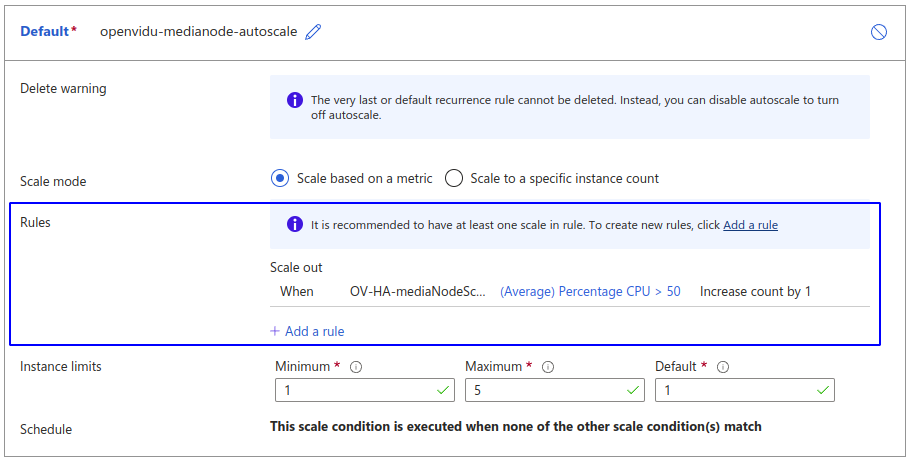913x462 pixels.
Task: Click the openvidu-medianode-autoscale condition name
Action: click(198, 32)
